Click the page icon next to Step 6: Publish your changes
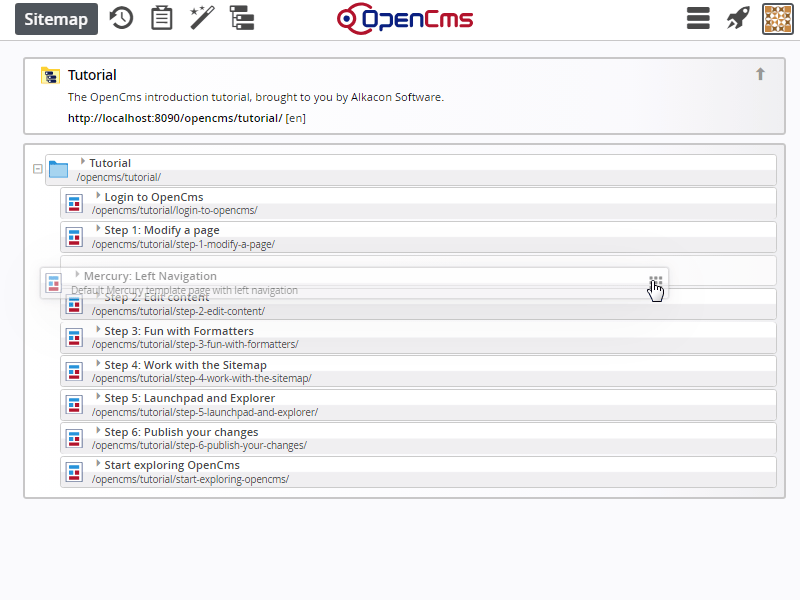Image resolution: width=800 pixels, height=600 pixels. click(x=74, y=438)
